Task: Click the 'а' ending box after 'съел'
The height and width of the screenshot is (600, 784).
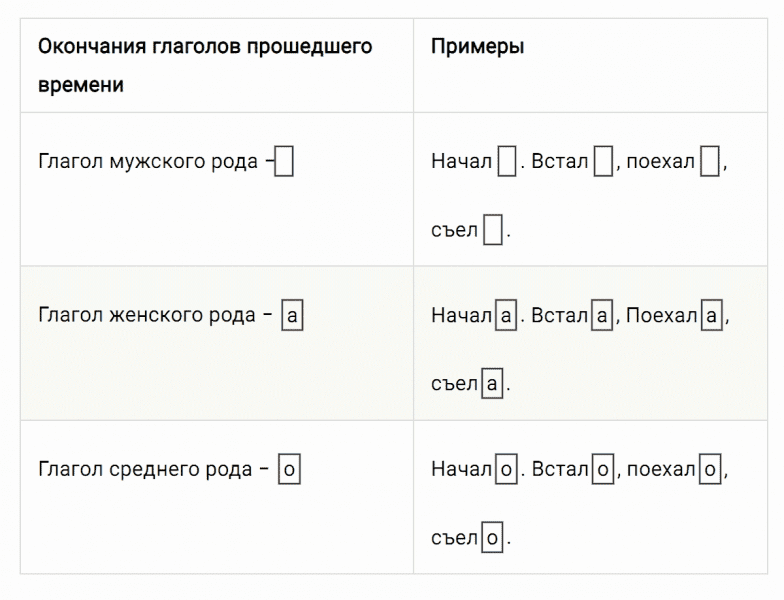Action: pyautogui.click(x=492, y=385)
